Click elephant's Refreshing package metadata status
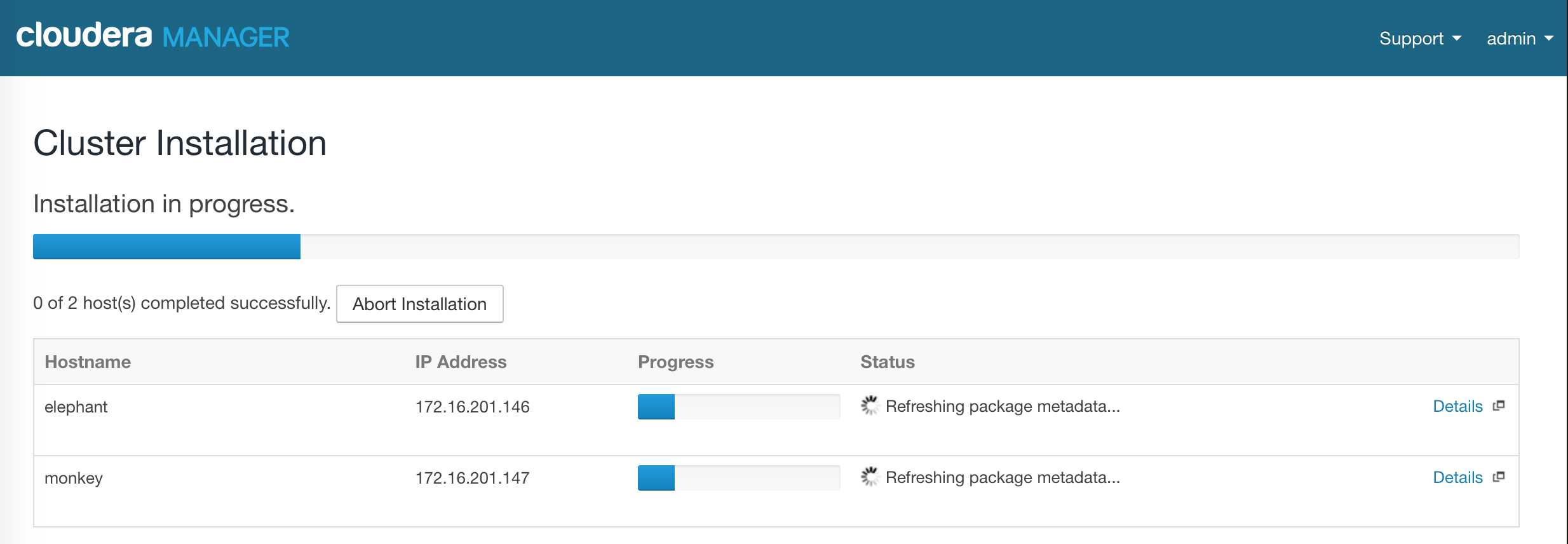Viewport: 1568px width, 544px height. click(1003, 406)
